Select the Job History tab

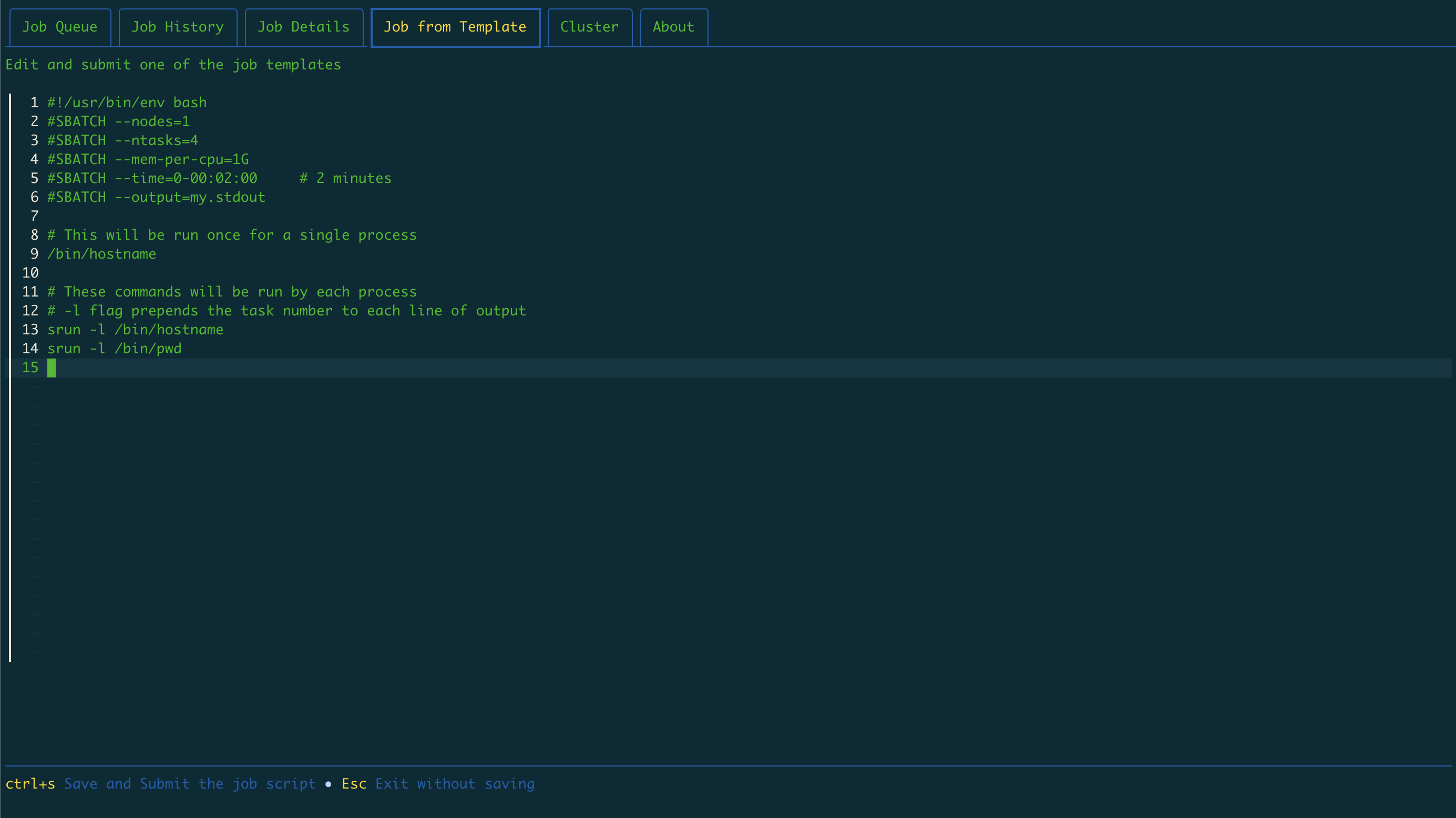(177, 27)
